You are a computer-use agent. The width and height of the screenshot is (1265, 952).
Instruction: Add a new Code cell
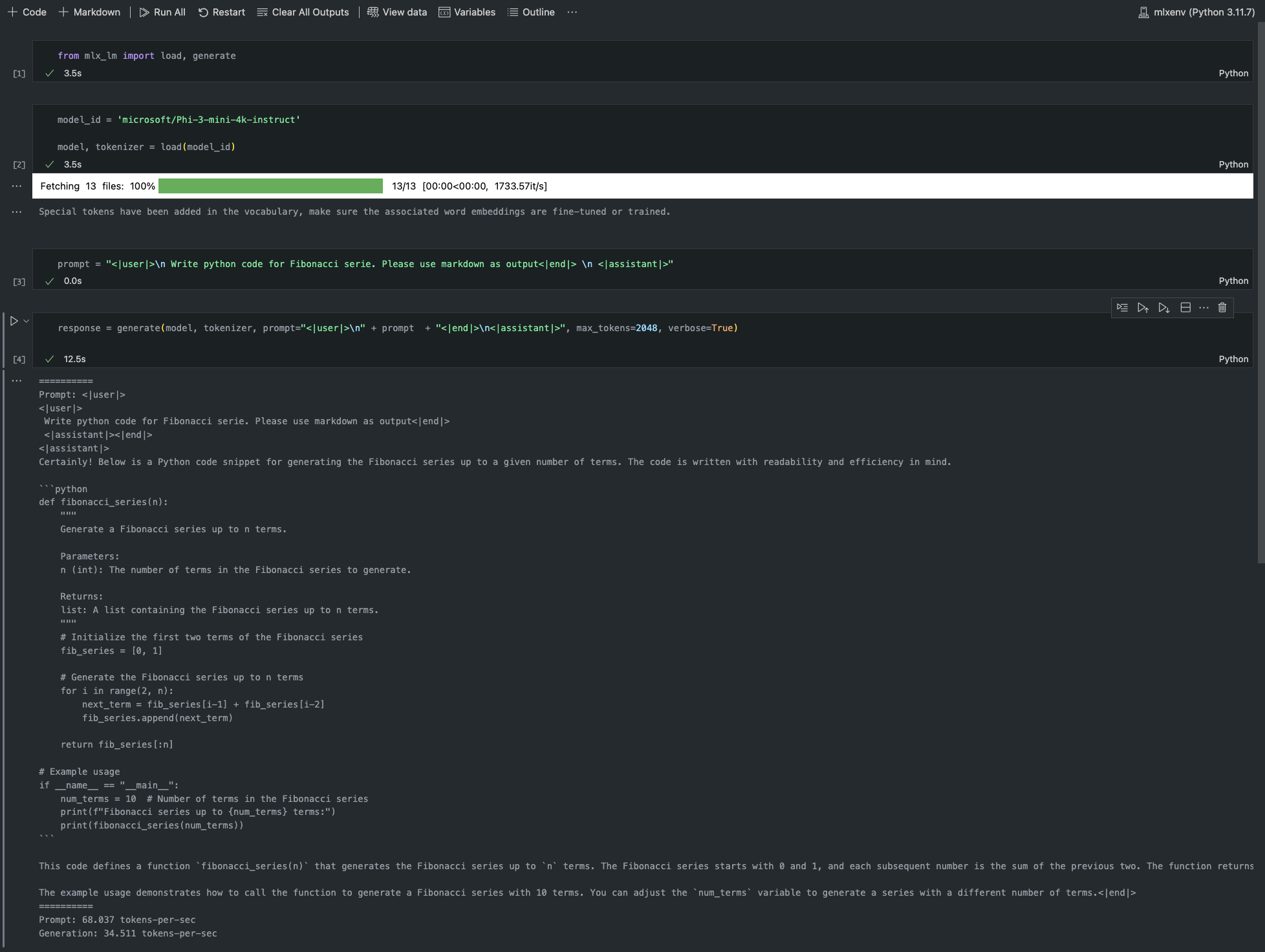tap(27, 12)
